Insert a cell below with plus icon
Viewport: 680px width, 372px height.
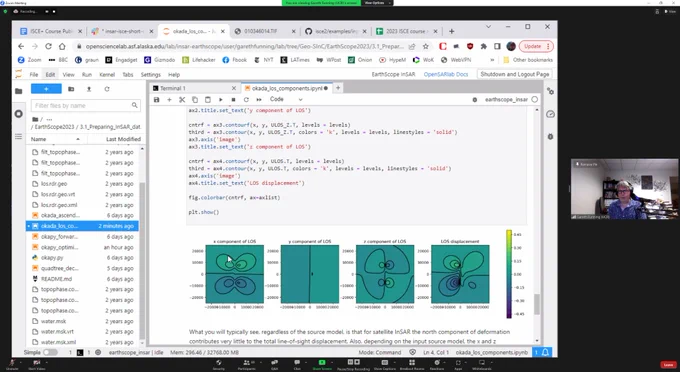(170, 100)
